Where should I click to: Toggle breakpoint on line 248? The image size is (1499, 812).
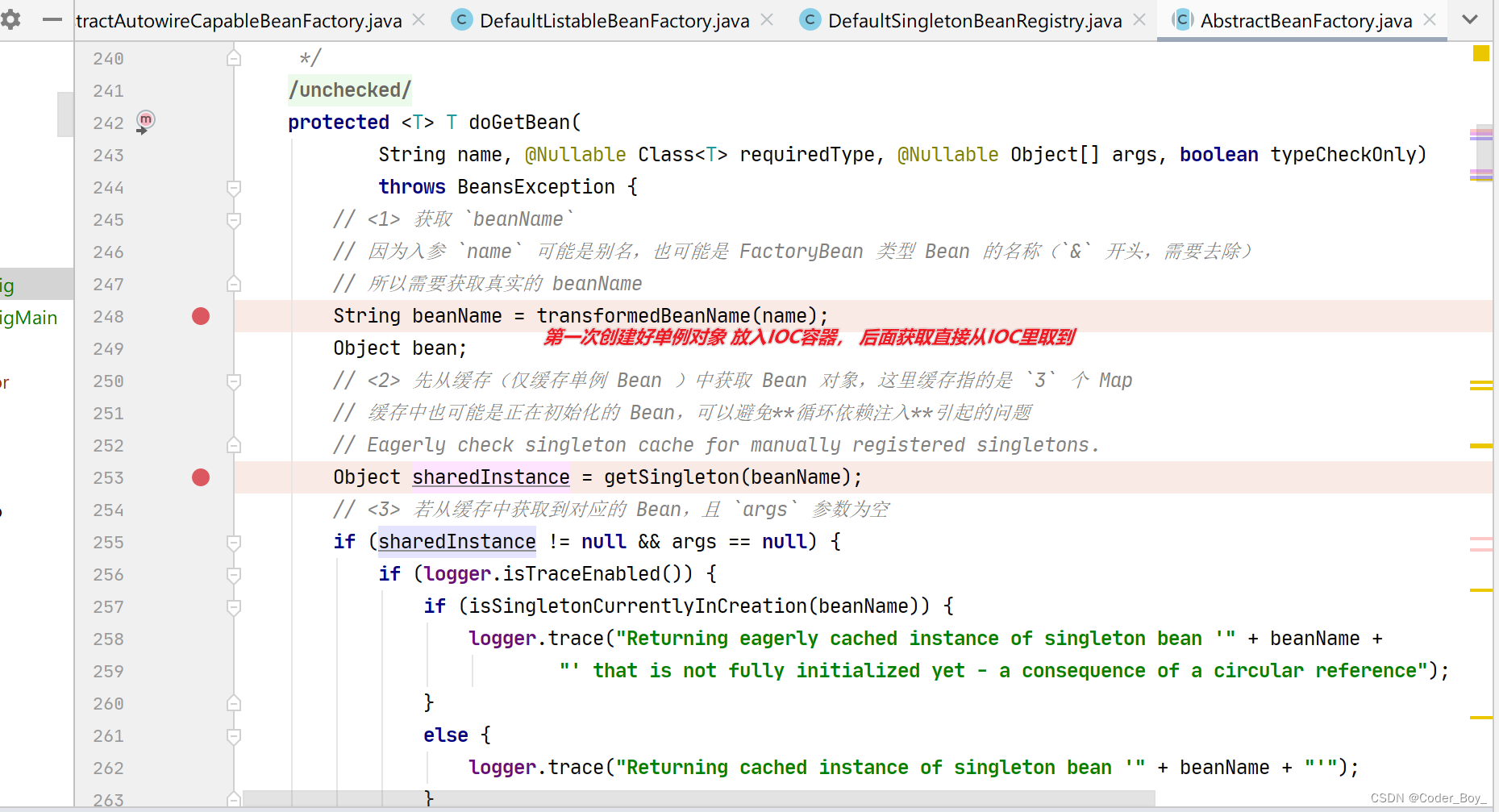click(201, 316)
